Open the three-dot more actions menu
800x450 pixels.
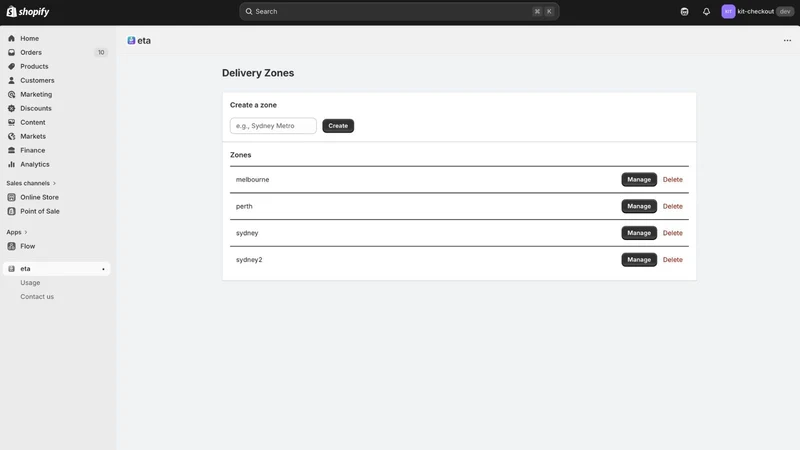pyautogui.click(x=787, y=40)
